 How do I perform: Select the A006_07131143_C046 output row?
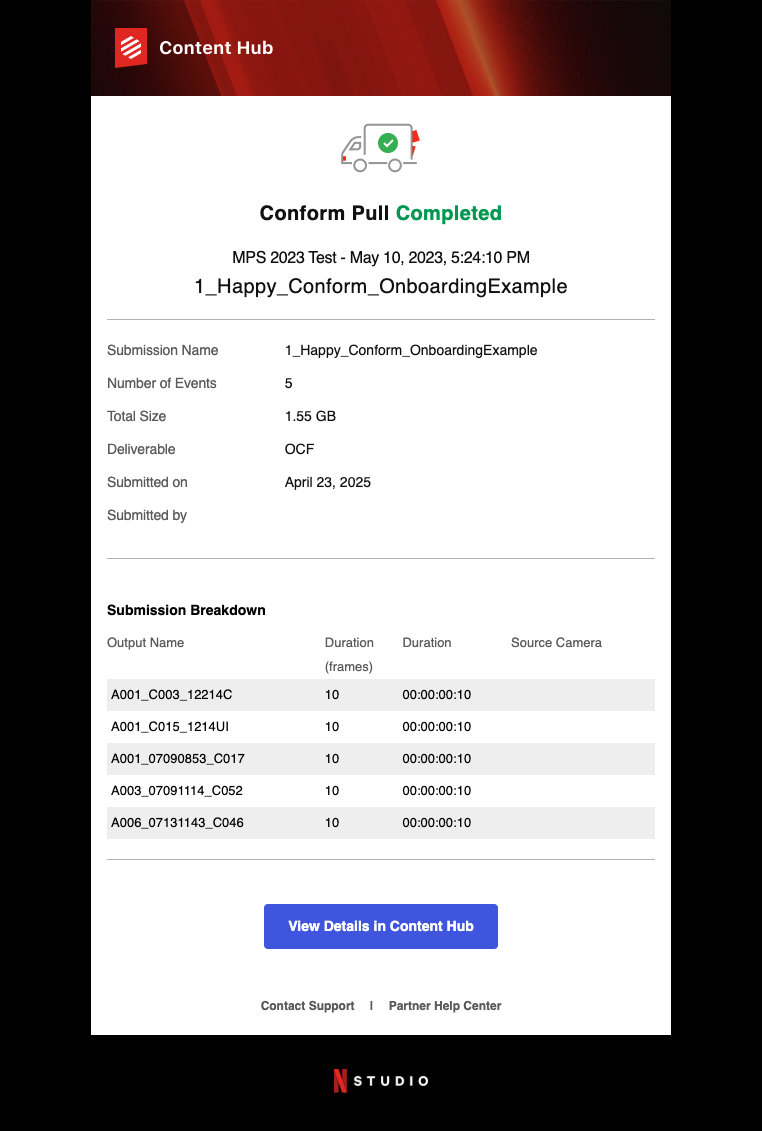point(381,822)
